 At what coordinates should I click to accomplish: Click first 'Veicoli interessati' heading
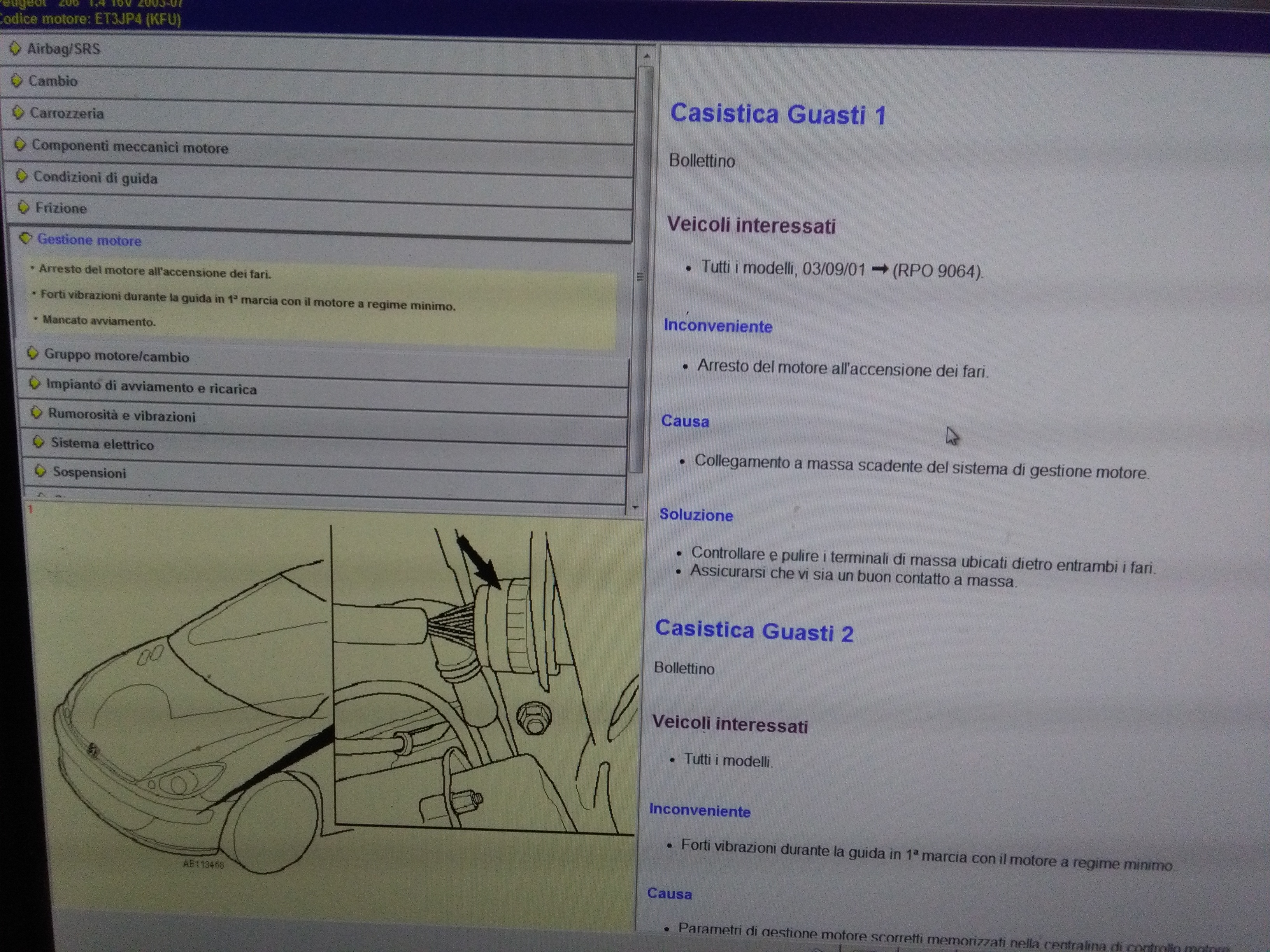coord(751,225)
